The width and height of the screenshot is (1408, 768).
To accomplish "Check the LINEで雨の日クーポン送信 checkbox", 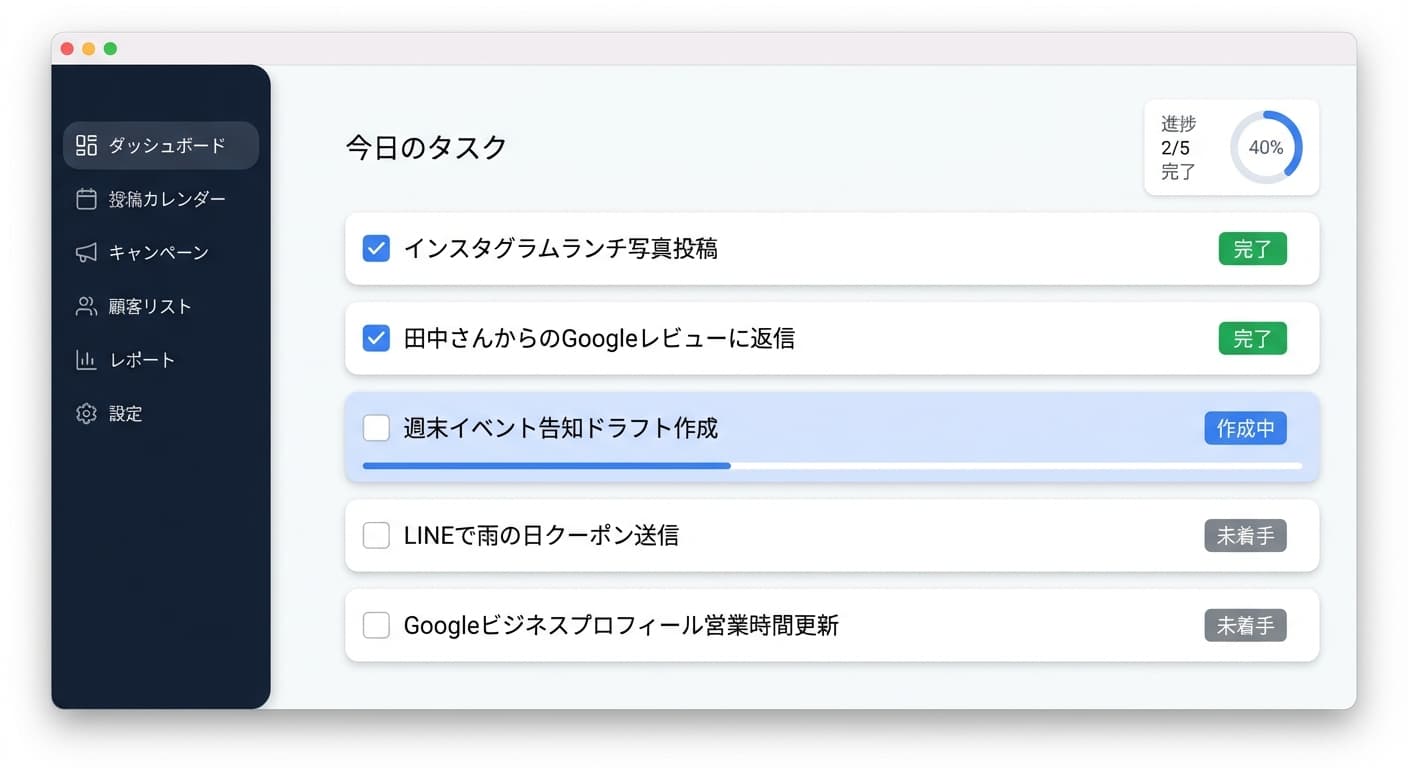I will pyautogui.click(x=376, y=535).
